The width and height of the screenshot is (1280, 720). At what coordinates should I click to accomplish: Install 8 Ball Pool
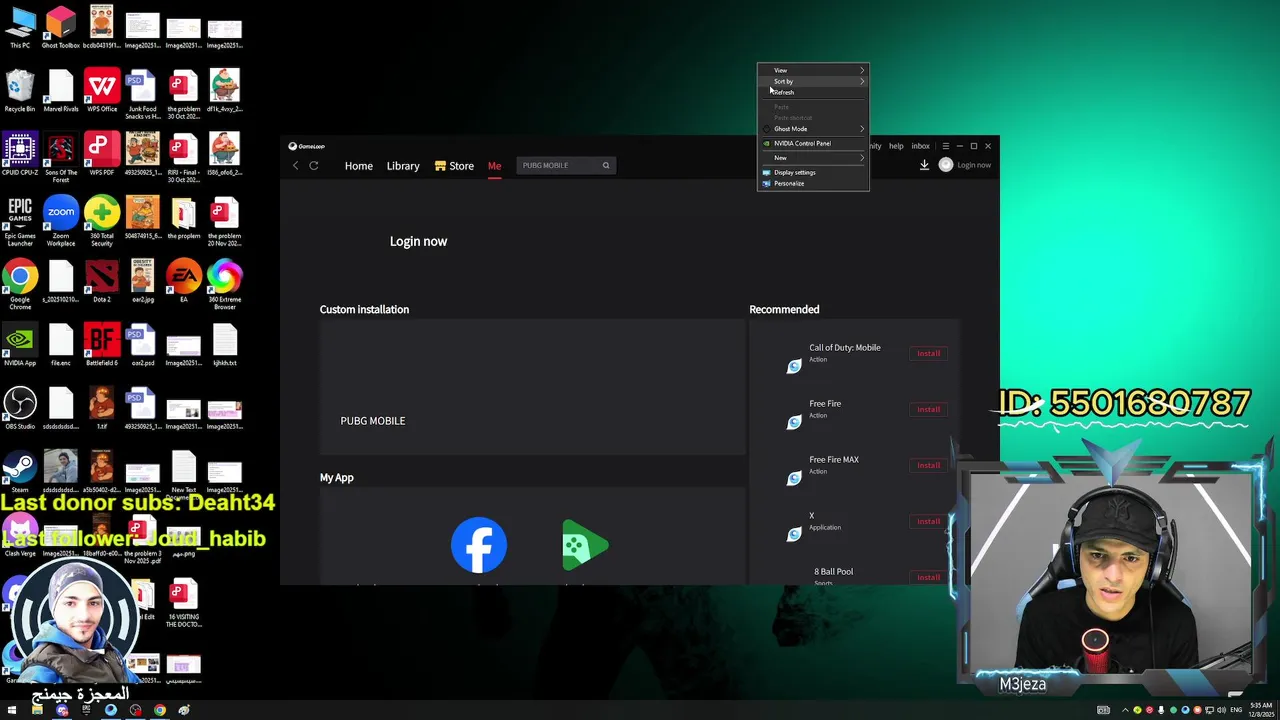pyautogui.click(x=929, y=577)
